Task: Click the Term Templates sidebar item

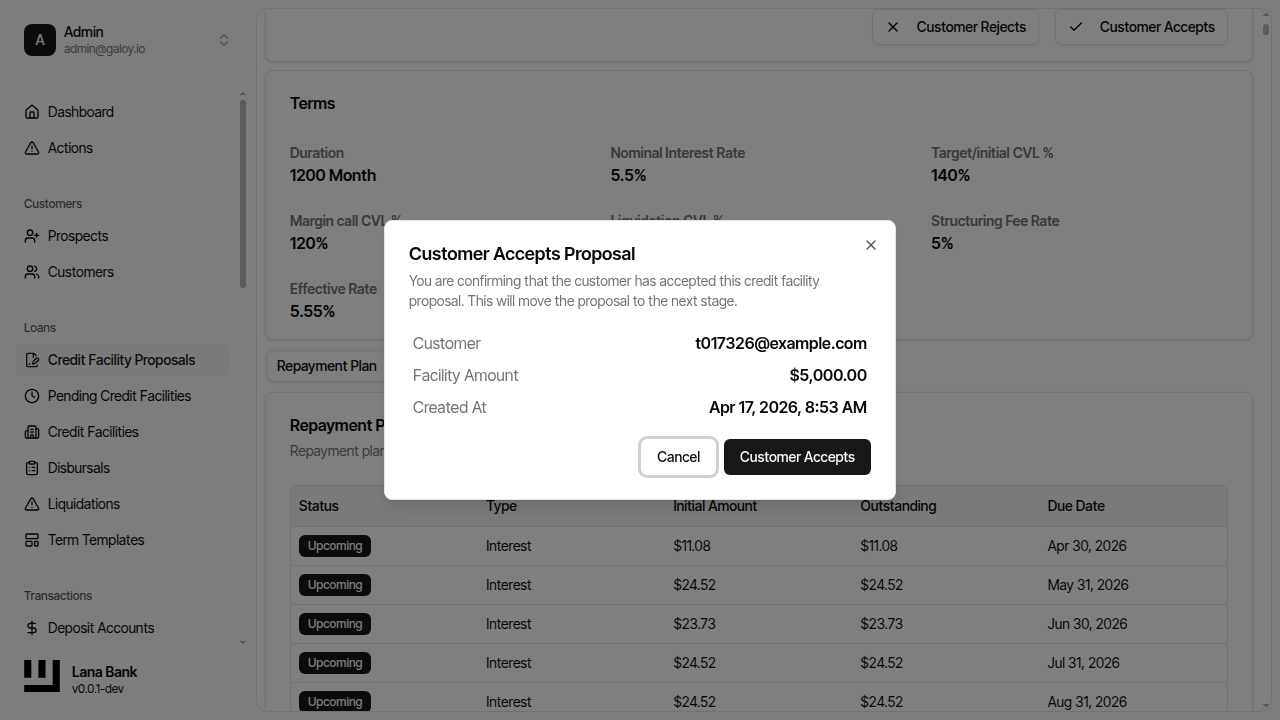Action: (95, 539)
